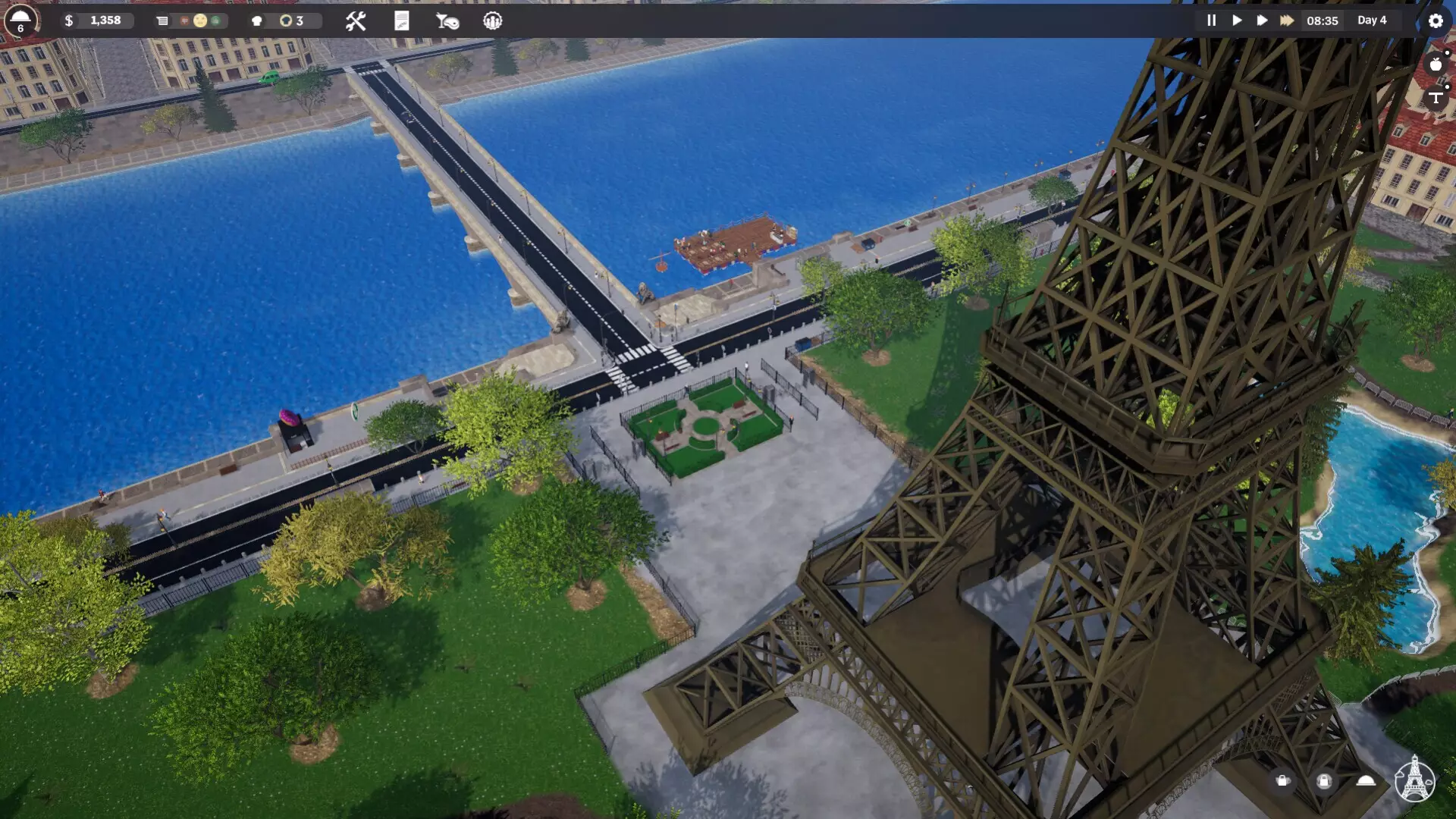Image resolution: width=1456 pixels, height=819 pixels.
Task: Pause the game simulation
Action: [x=1211, y=20]
